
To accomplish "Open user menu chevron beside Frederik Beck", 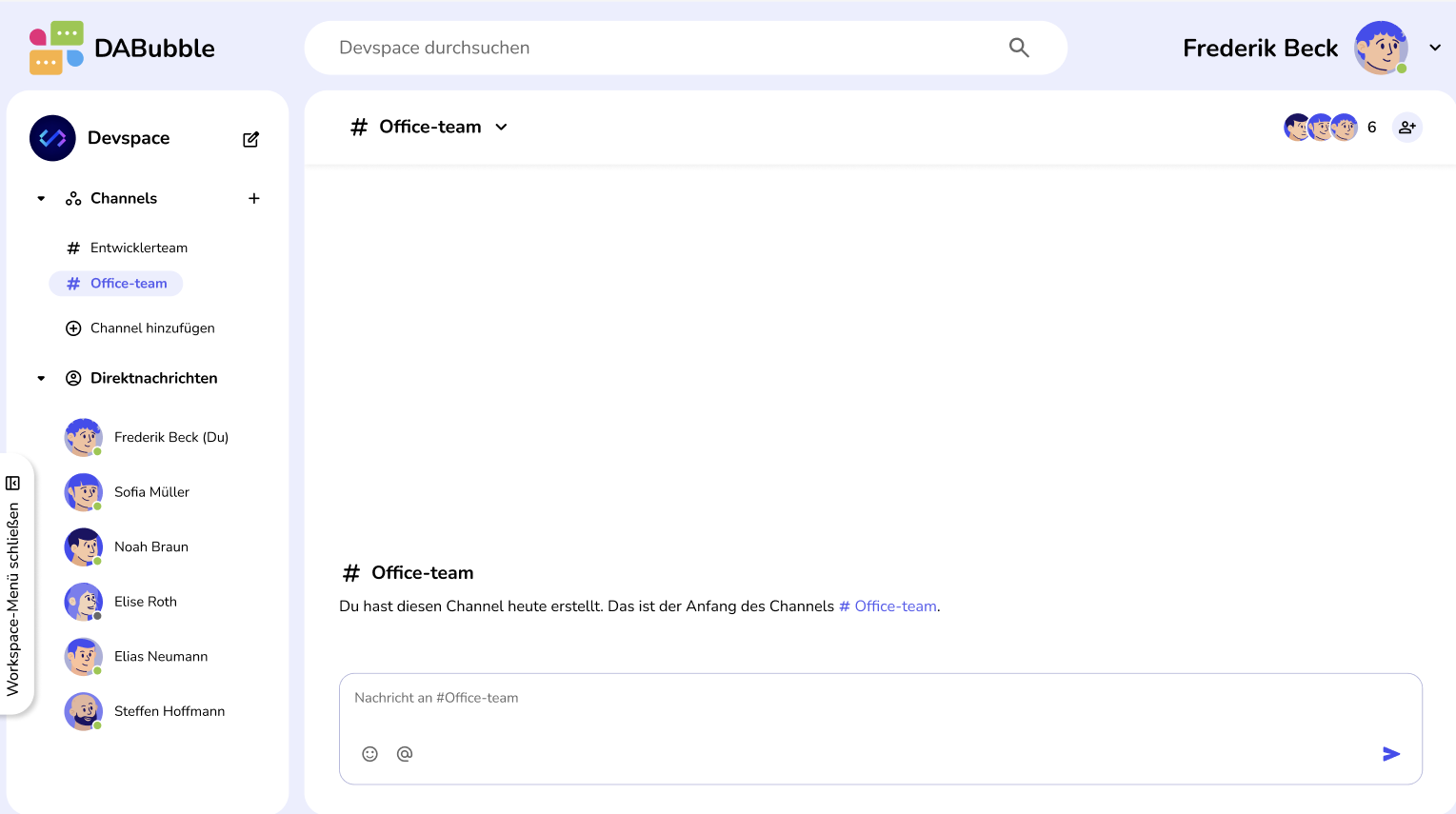I will (x=1434, y=48).
